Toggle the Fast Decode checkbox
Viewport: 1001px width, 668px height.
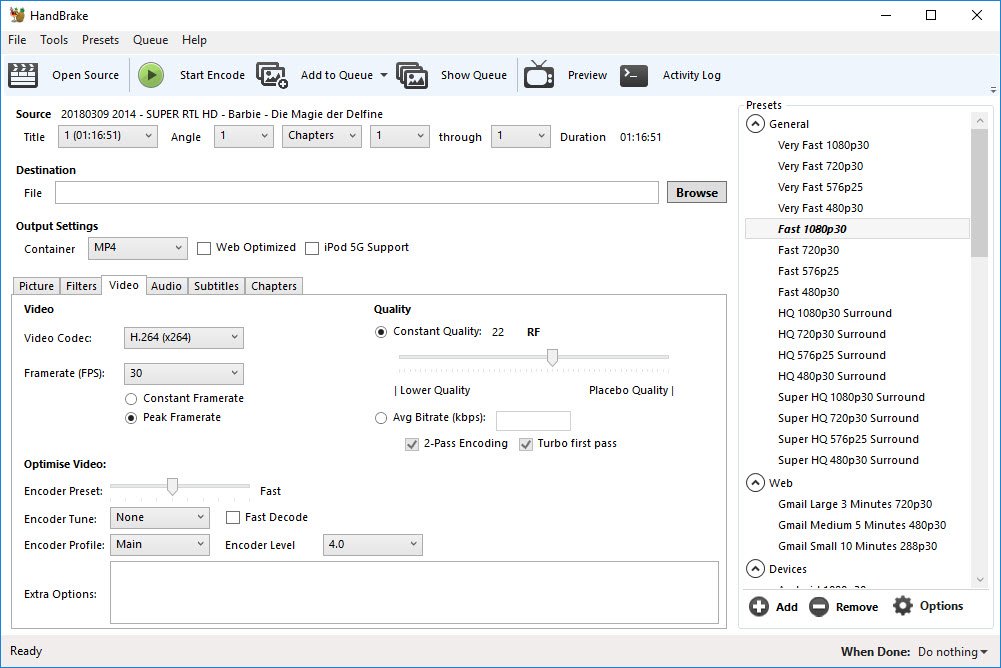(233, 518)
